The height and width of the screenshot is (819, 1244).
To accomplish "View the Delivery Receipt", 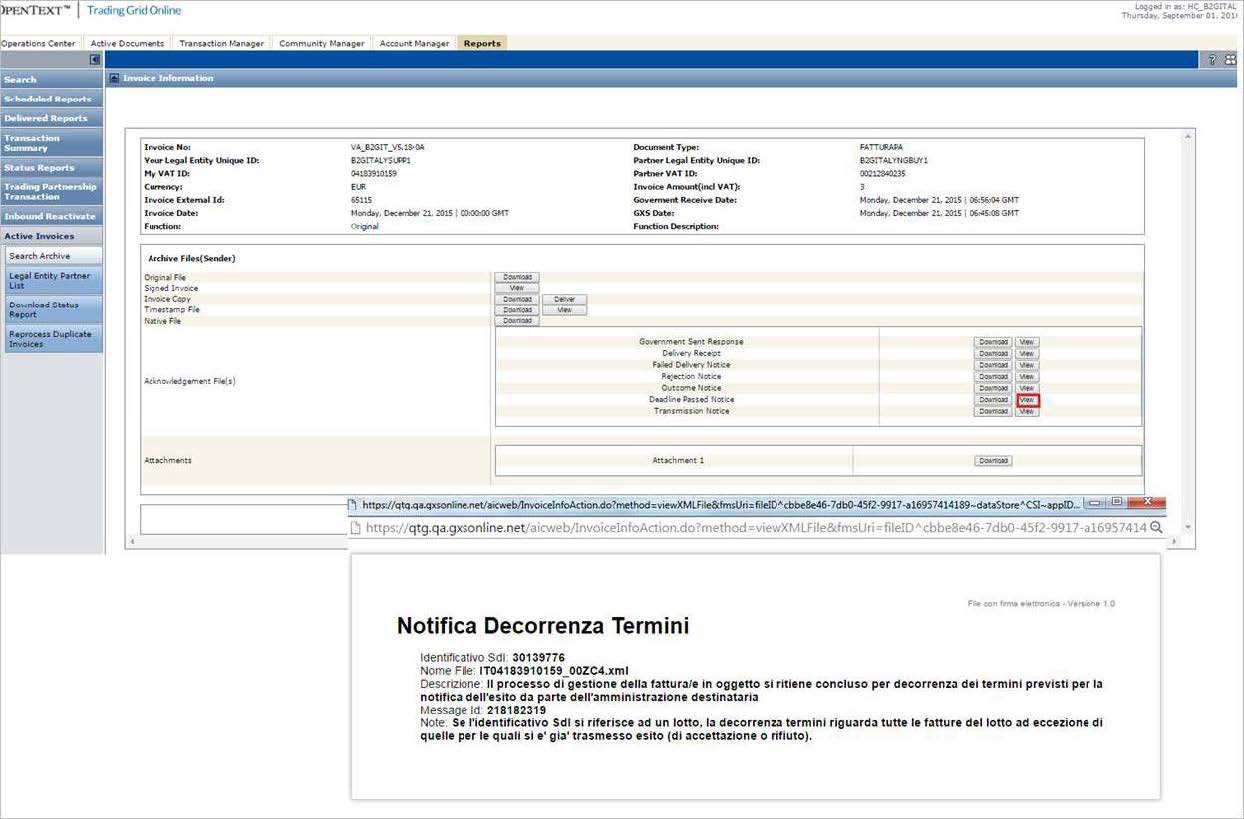I will click(x=1027, y=353).
